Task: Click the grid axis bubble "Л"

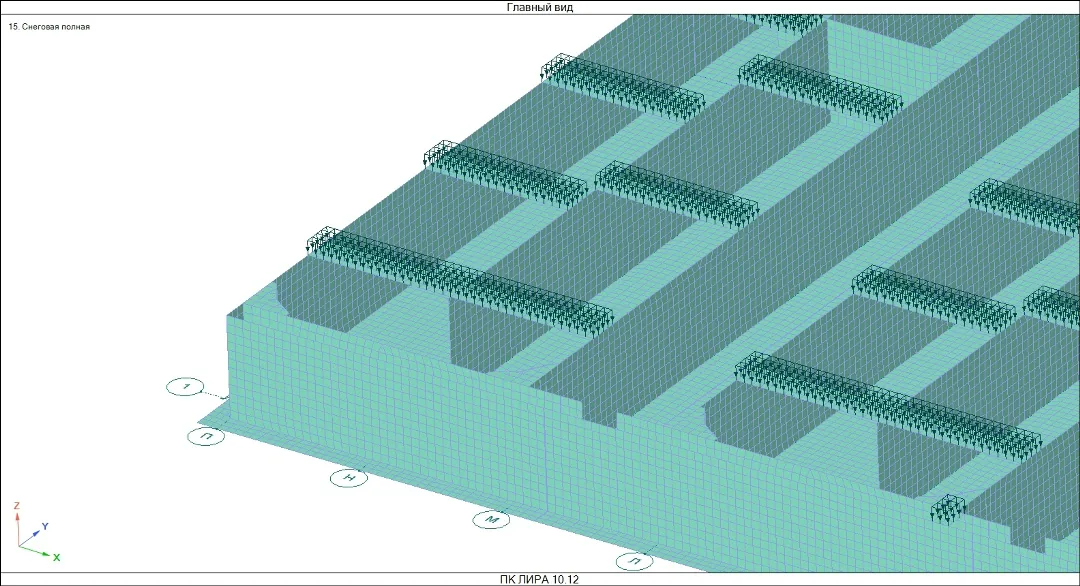Action: (634, 562)
